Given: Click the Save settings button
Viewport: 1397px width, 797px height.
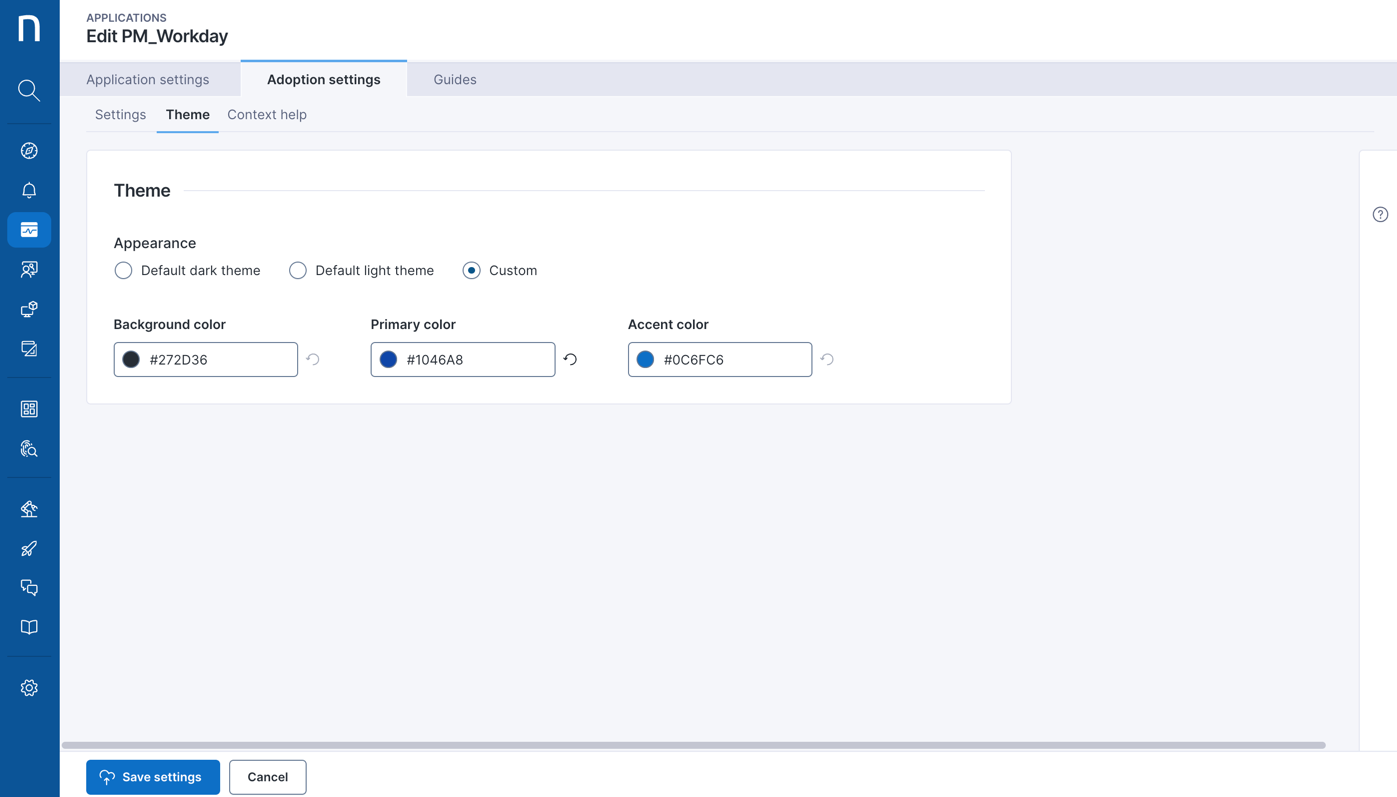Looking at the screenshot, I should tap(152, 776).
